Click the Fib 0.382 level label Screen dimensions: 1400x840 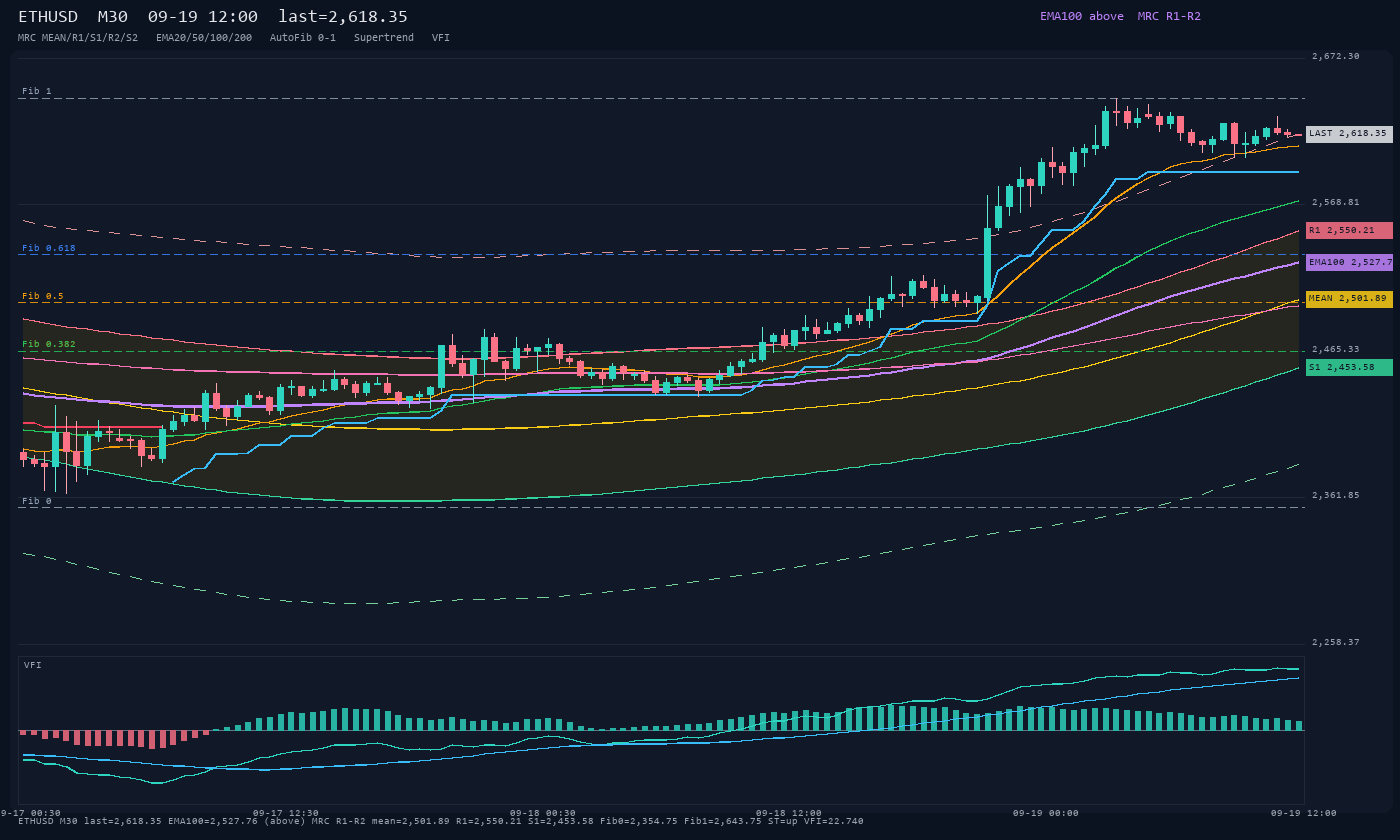pos(49,344)
